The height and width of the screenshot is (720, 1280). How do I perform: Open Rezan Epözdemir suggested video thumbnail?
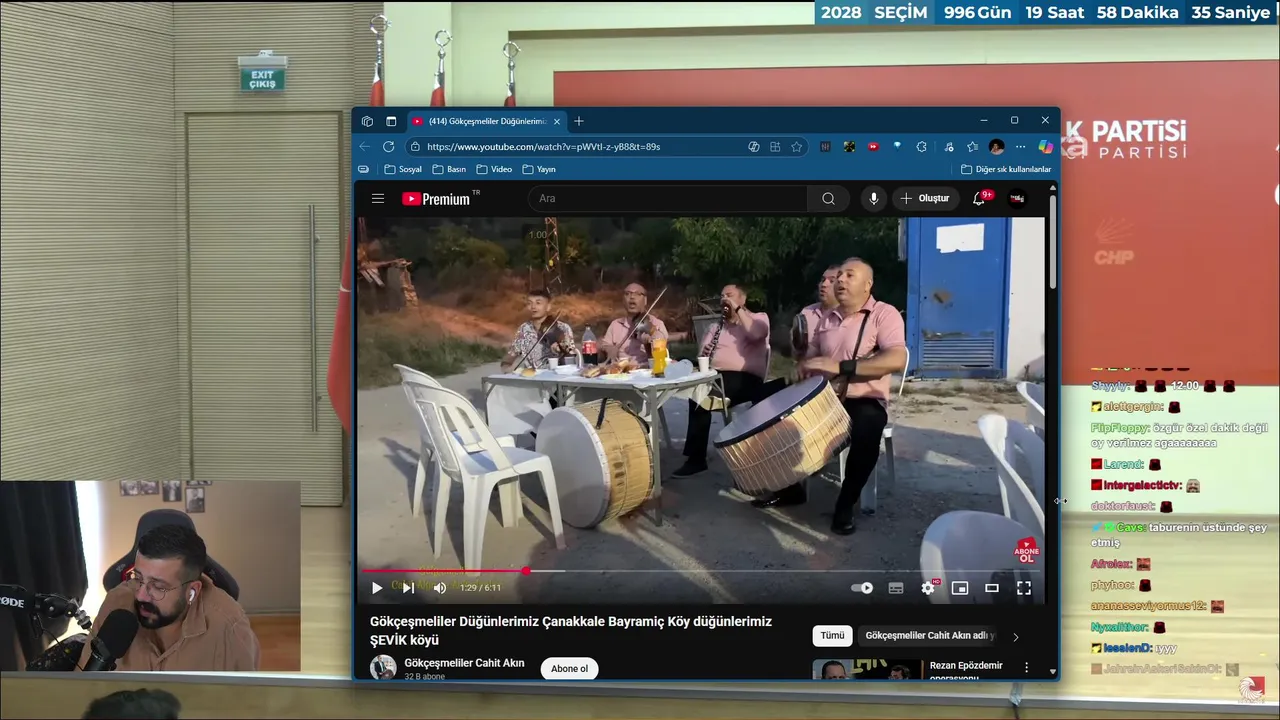(x=866, y=669)
